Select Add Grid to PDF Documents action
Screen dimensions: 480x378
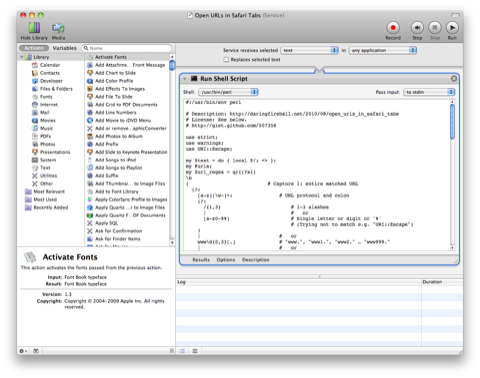(x=126, y=105)
